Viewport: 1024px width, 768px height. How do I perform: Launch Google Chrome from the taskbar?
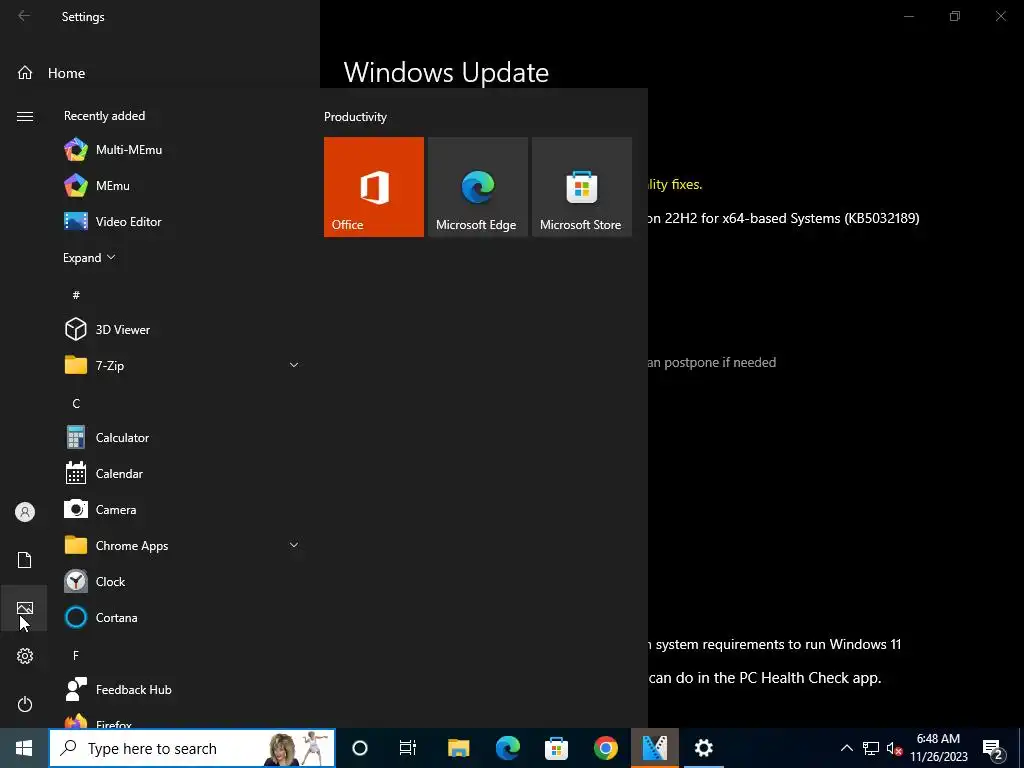point(605,748)
